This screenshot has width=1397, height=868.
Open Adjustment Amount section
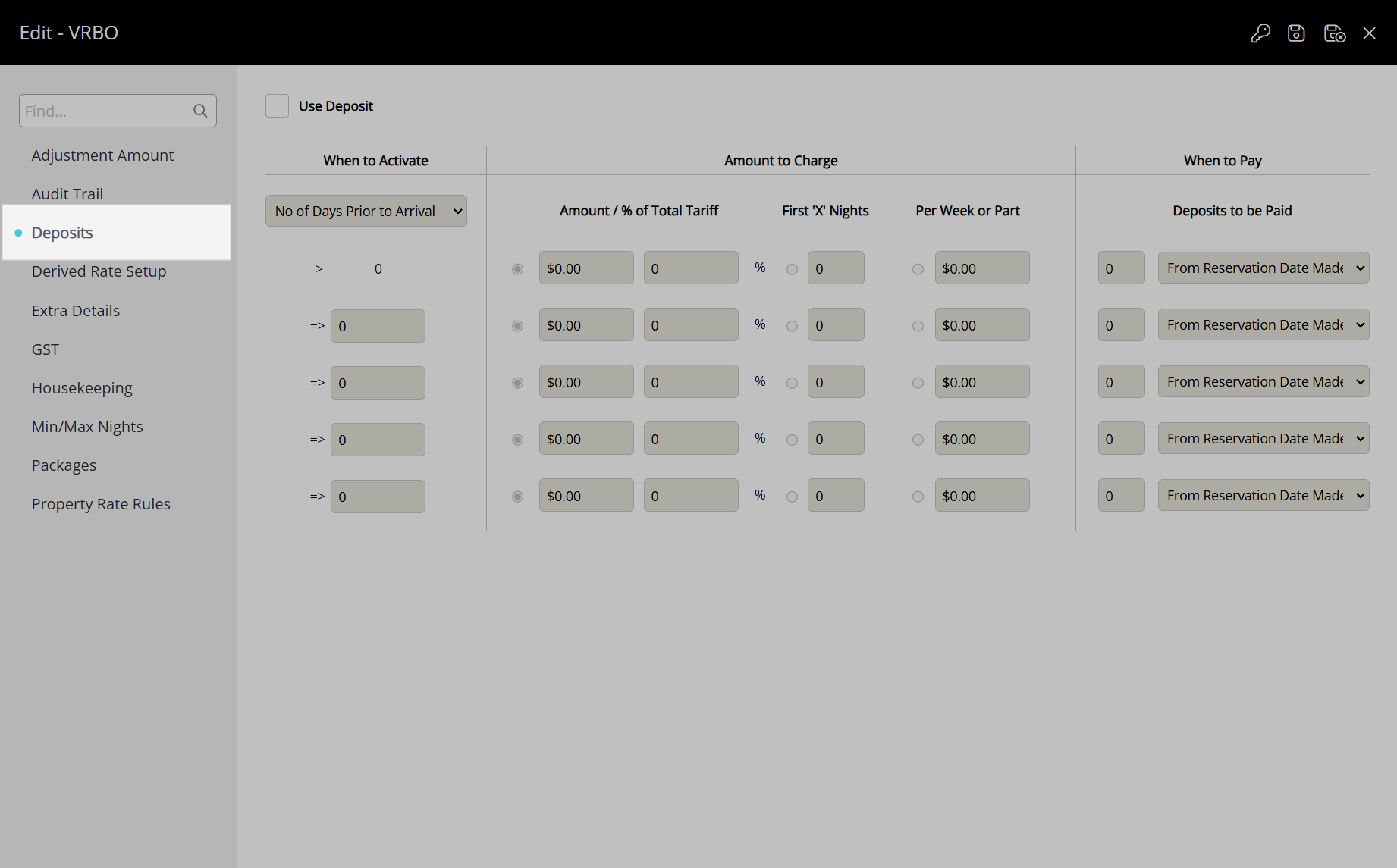pyautogui.click(x=102, y=155)
